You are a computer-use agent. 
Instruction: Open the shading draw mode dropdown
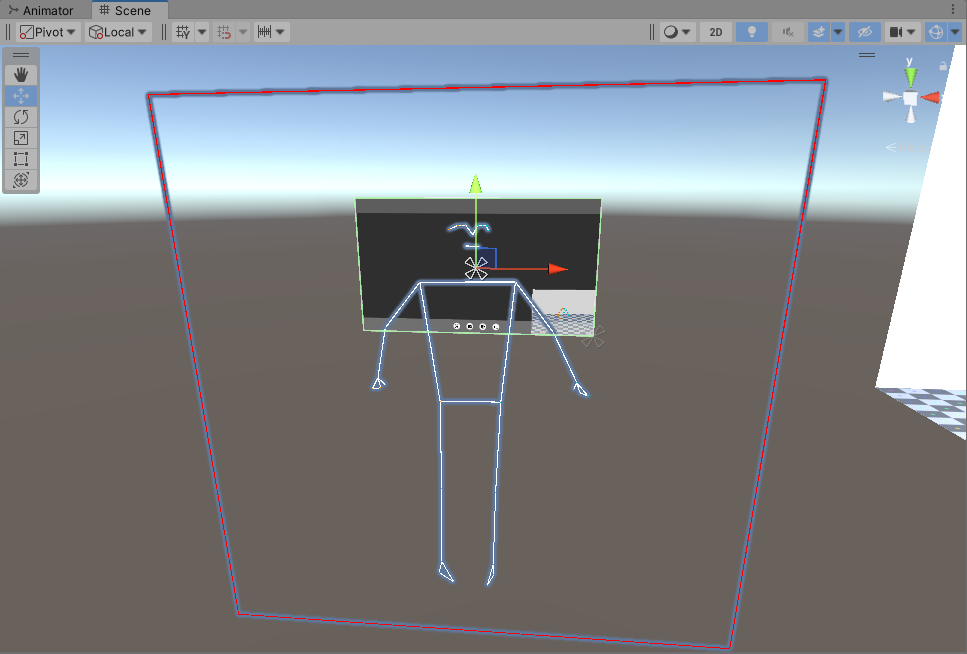(677, 32)
